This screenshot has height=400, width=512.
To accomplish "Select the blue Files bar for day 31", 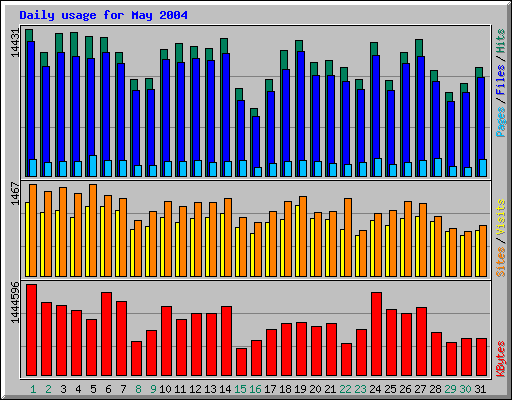I will [481, 118].
